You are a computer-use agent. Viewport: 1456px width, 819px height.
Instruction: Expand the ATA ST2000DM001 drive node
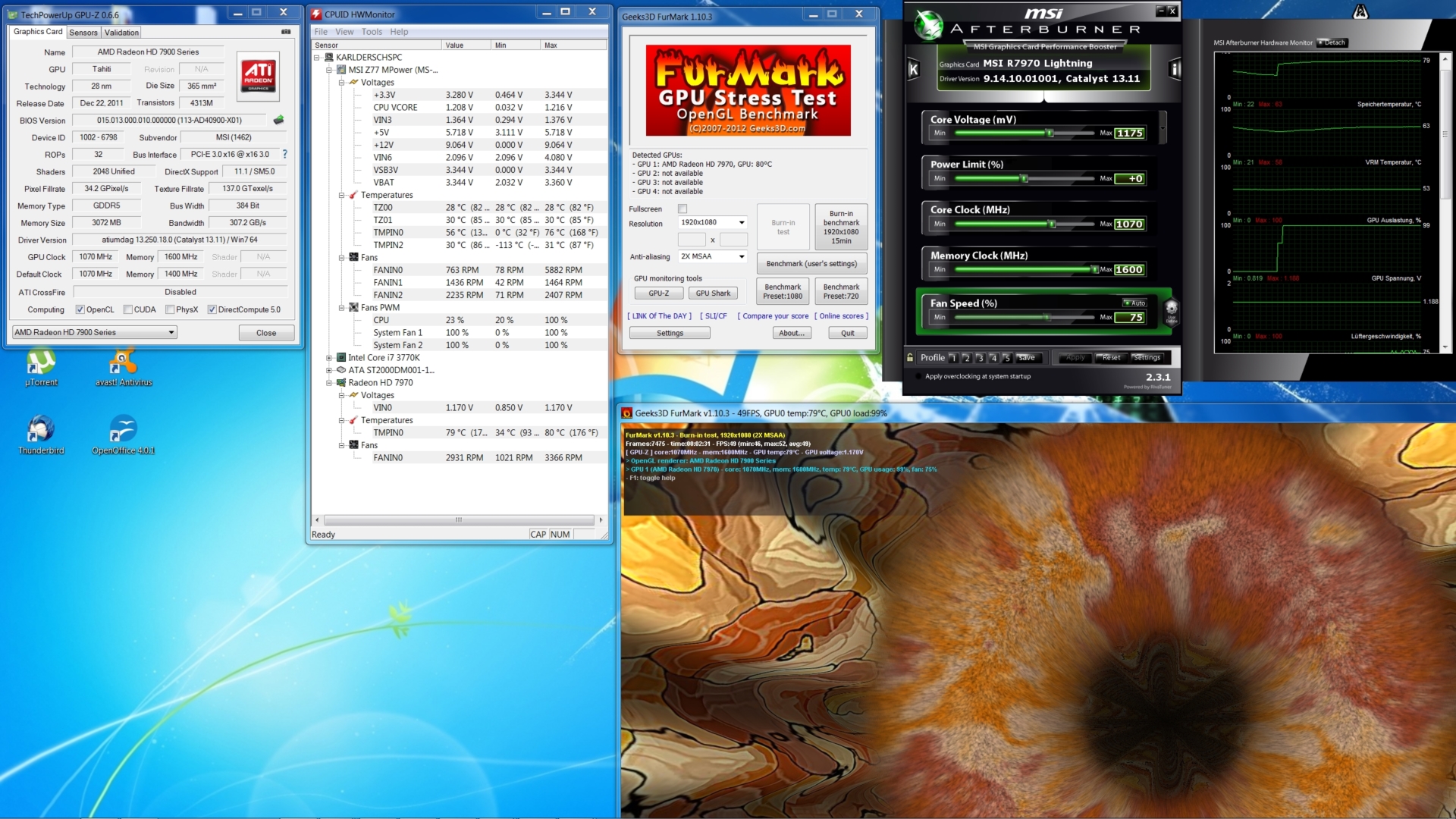pos(329,370)
